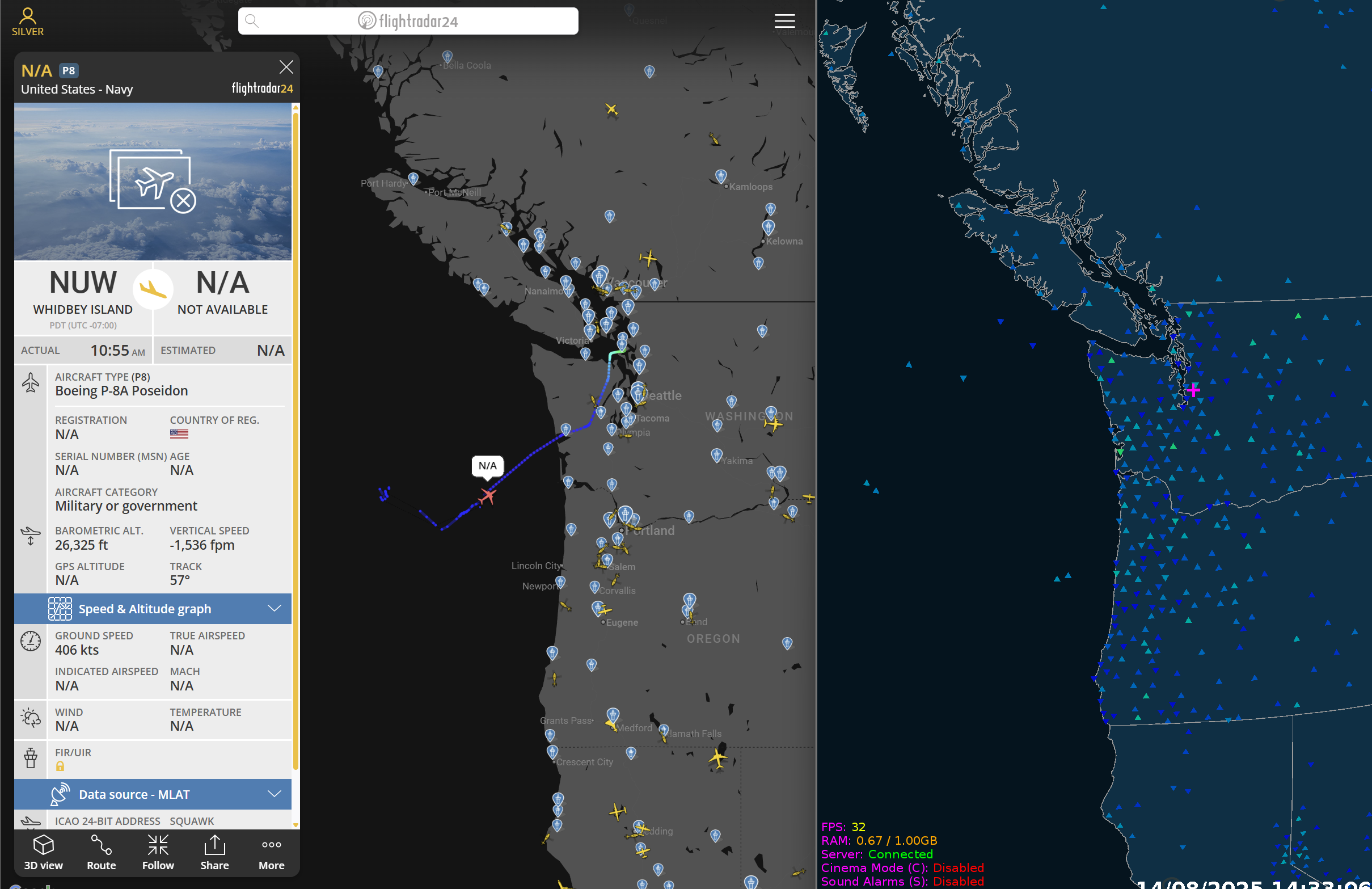
Task: Click the missing aircraft photo thumbnail
Action: tap(153, 182)
